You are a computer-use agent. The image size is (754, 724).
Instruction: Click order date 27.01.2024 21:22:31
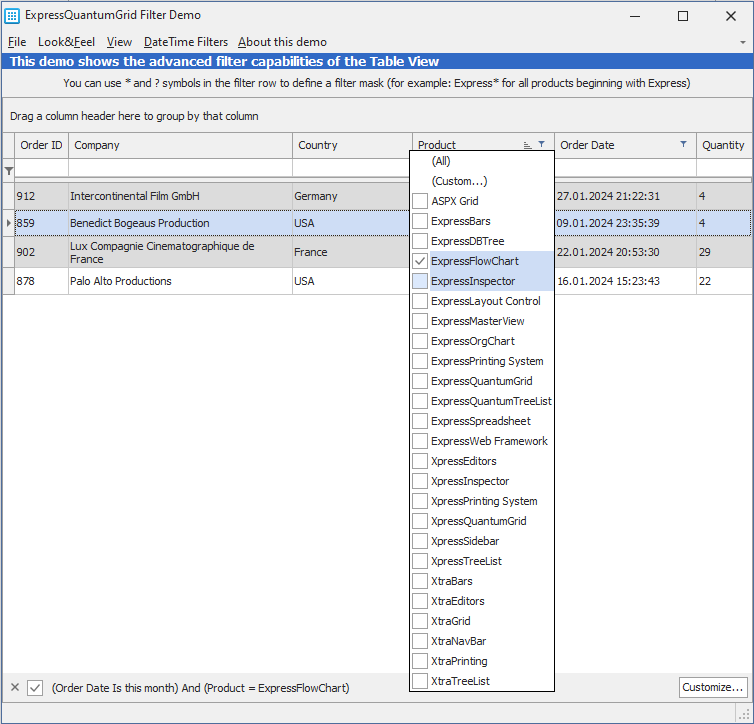coord(625,196)
